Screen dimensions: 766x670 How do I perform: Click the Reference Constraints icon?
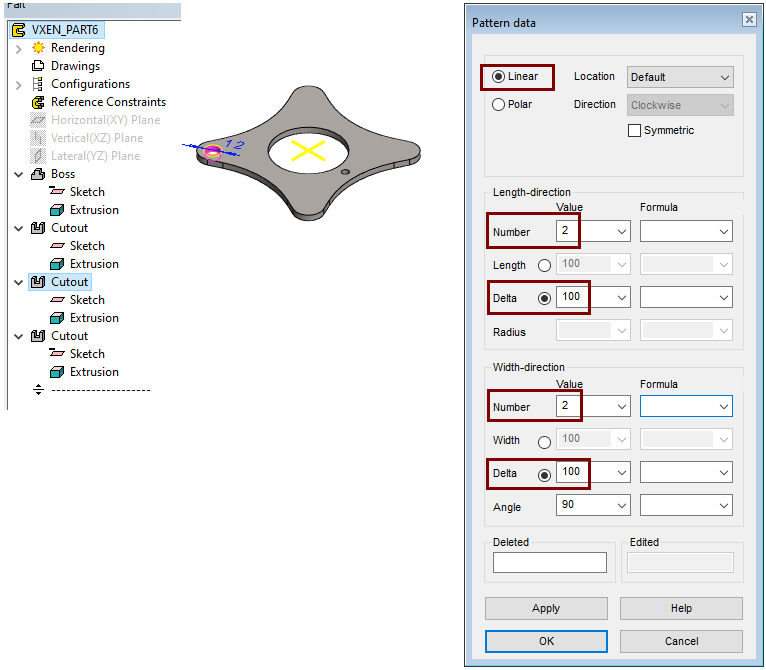click(x=39, y=102)
